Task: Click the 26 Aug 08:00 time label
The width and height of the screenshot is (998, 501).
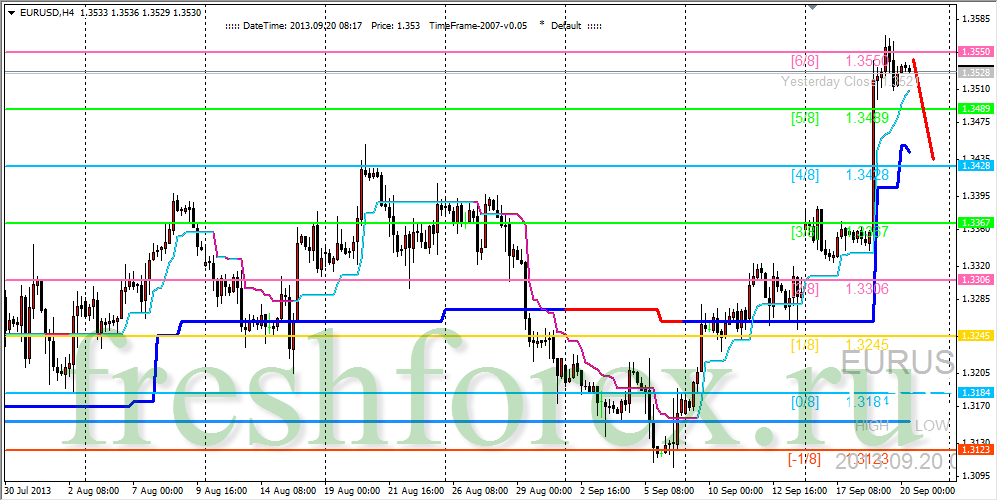Action: pos(478,491)
